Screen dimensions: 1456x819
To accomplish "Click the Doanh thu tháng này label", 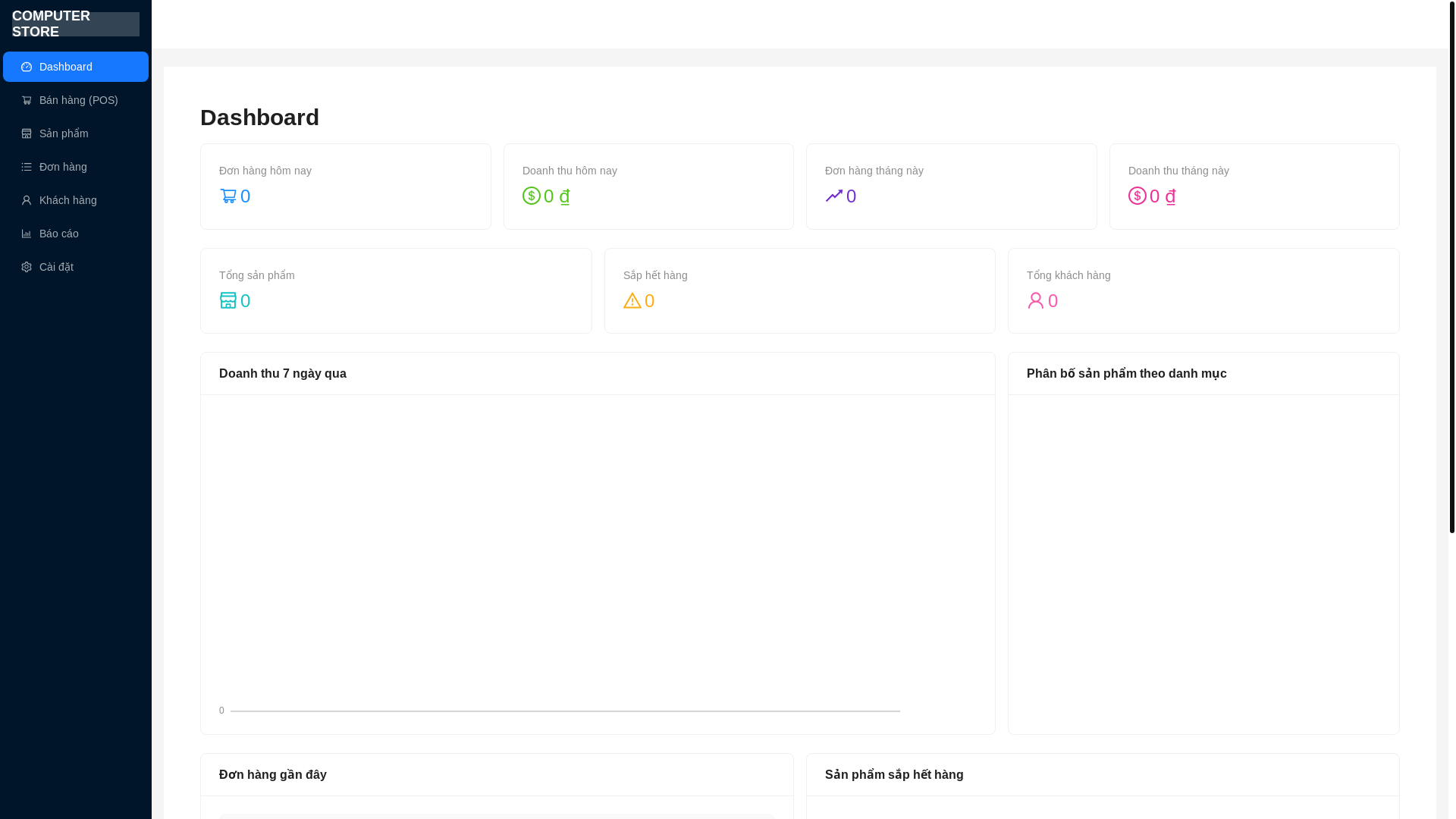I will tap(1178, 171).
